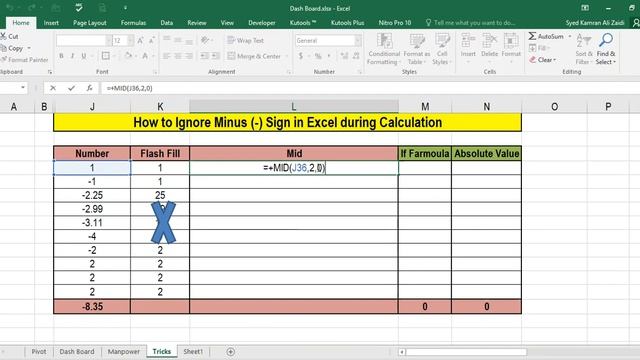The width and height of the screenshot is (640, 360).
Task: Open the Number format General dropdown
Action: 358,40
